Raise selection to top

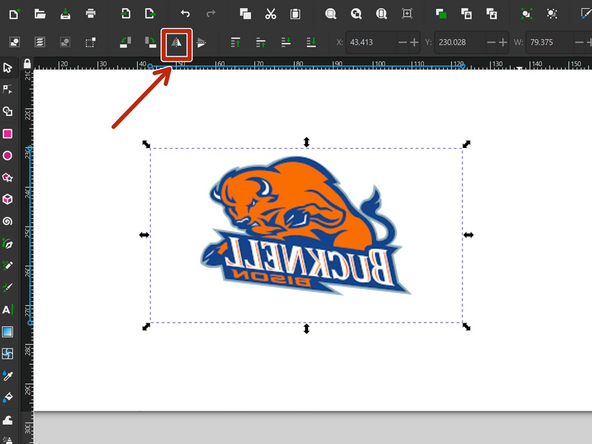click(236, 42)
